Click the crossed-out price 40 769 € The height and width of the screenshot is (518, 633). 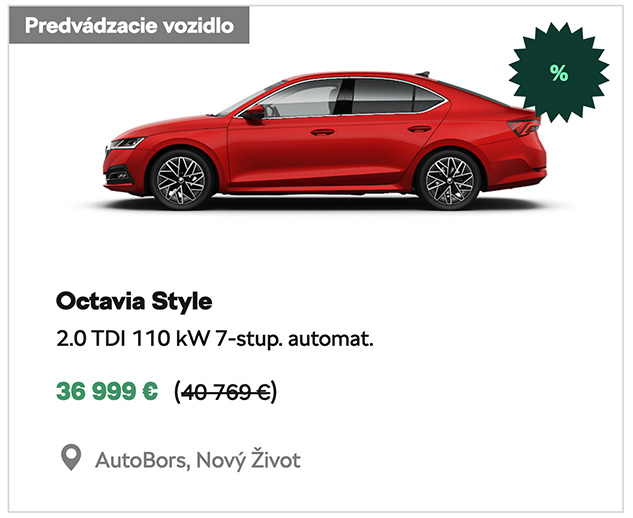coord(226,392)
